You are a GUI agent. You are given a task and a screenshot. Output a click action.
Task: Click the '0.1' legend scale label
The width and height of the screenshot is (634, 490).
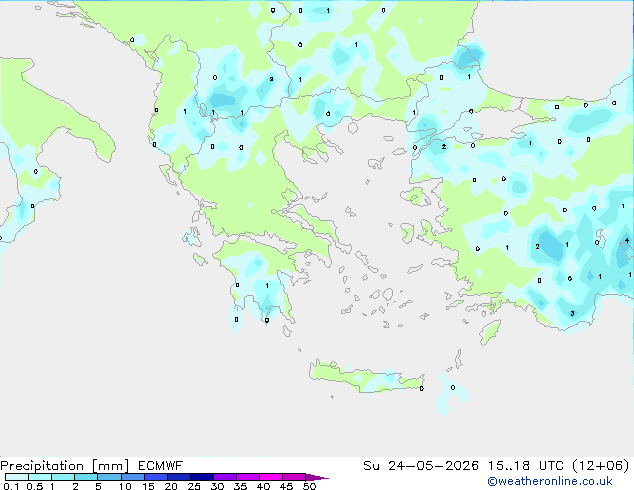click(x=11, y=486)
